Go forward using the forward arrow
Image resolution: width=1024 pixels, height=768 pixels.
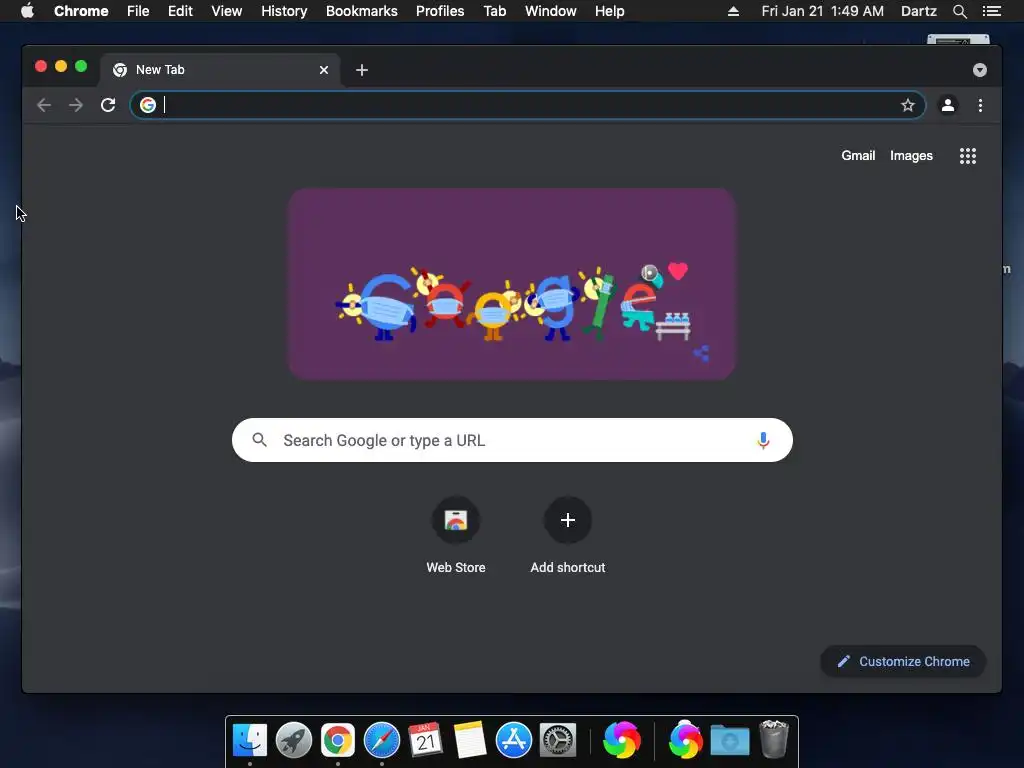[76, 105]
